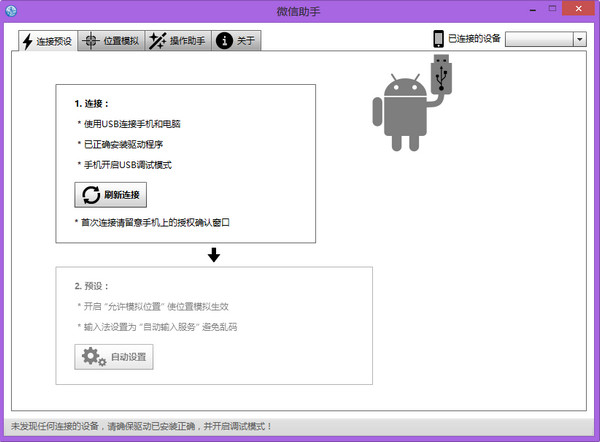Image resolution: width=600 pixels, height=442 pixels.
Task: Open the 位置模拟 tab
Action: [x=111, y=41]
